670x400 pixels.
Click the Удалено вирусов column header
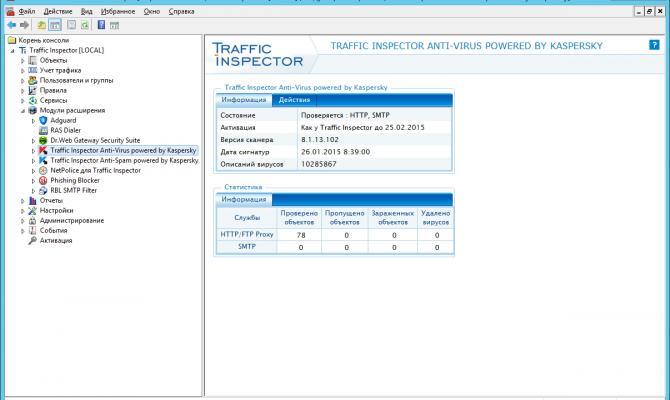tap(436, 218)
